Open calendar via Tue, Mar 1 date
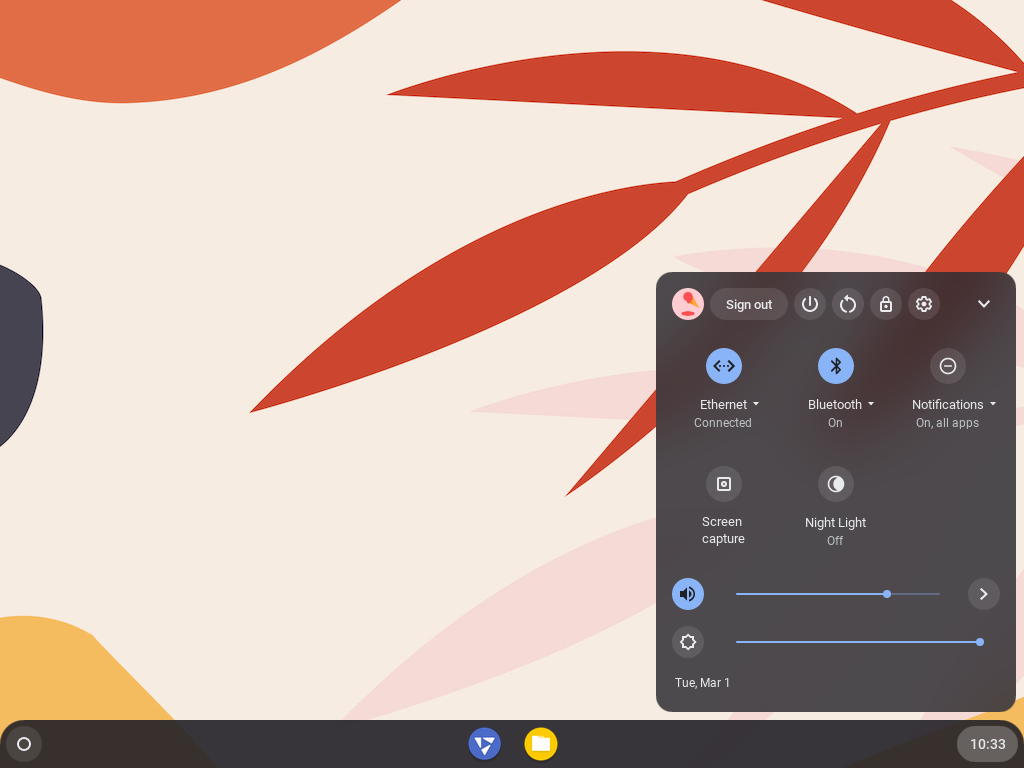This screenshot has width=1024, height=768. pyautogui.click(x=702, y=682)
